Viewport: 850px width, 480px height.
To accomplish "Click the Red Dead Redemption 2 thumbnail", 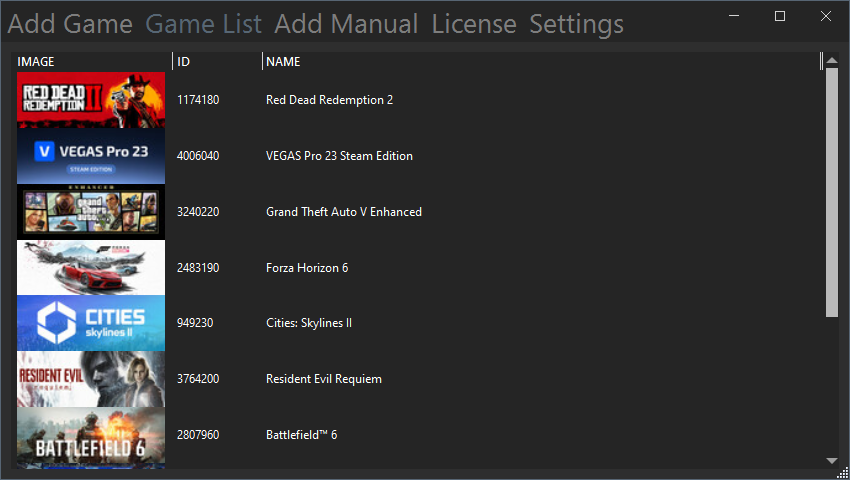I will tap(91, 100).
